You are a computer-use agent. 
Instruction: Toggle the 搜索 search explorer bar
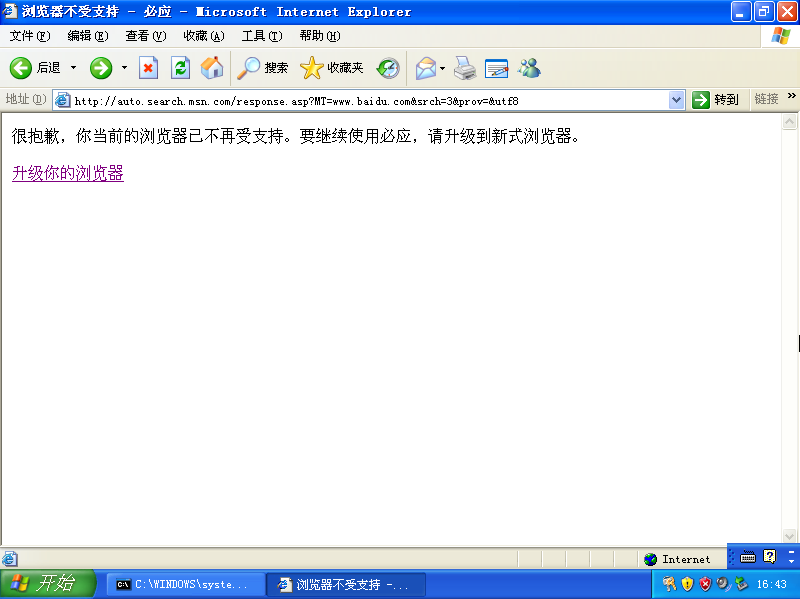[261, 68]
